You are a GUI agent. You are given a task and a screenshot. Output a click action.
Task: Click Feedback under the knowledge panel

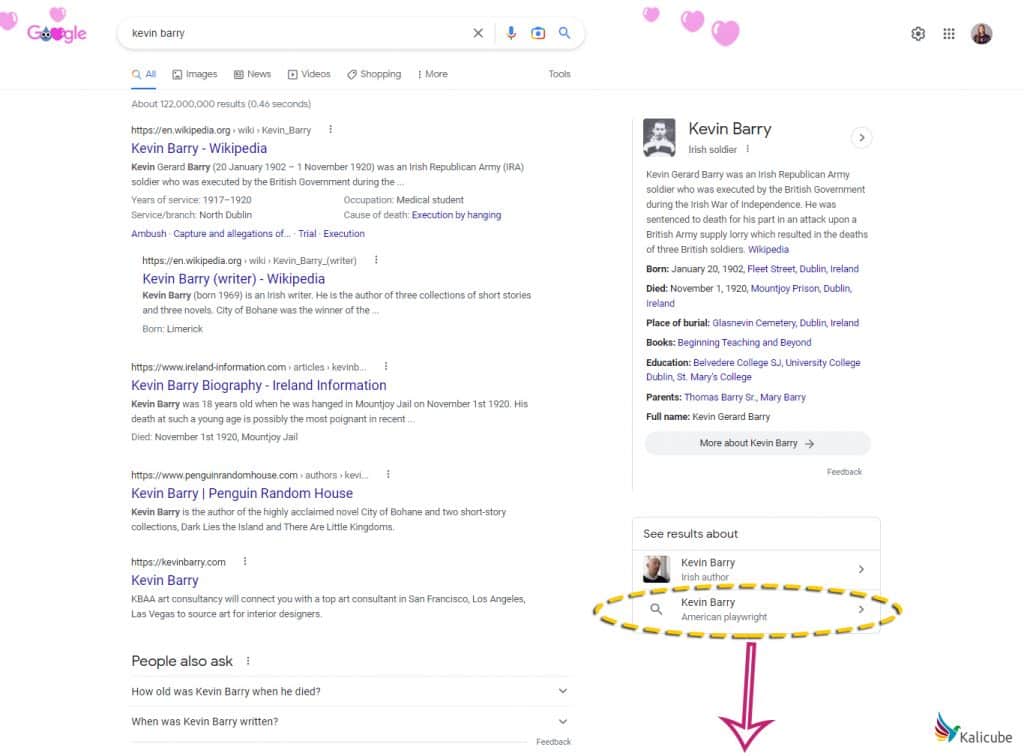845,472
